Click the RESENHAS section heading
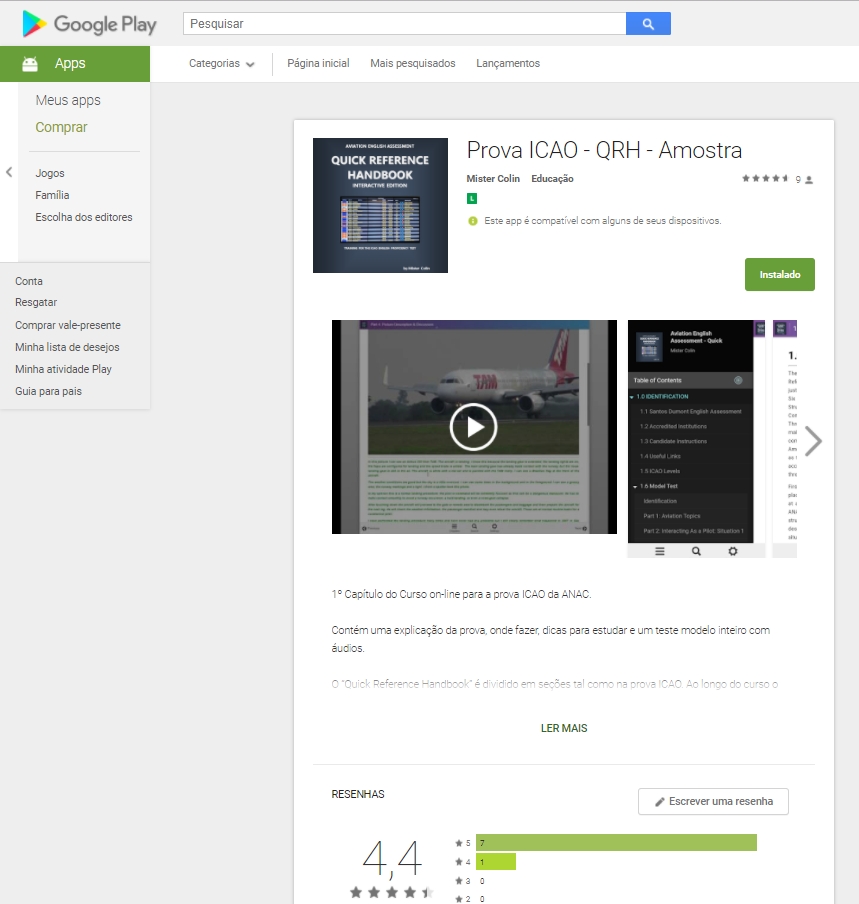This screenshot has height=904, width=859. click(x=358, y=794)
